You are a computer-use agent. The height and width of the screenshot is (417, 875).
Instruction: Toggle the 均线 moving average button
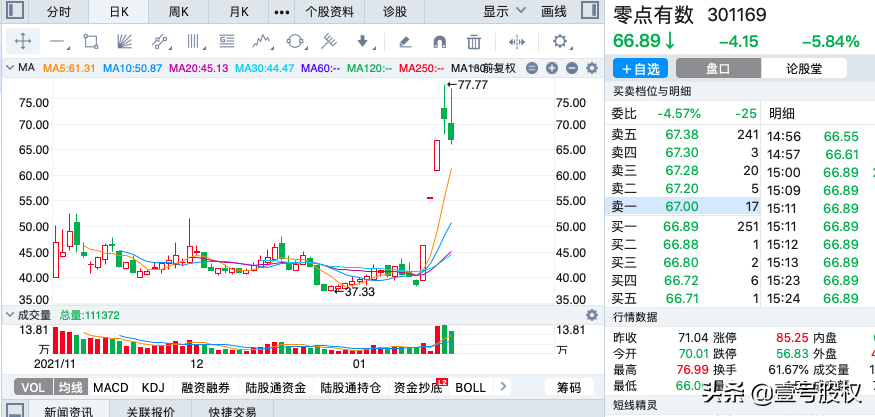[71, 387]
